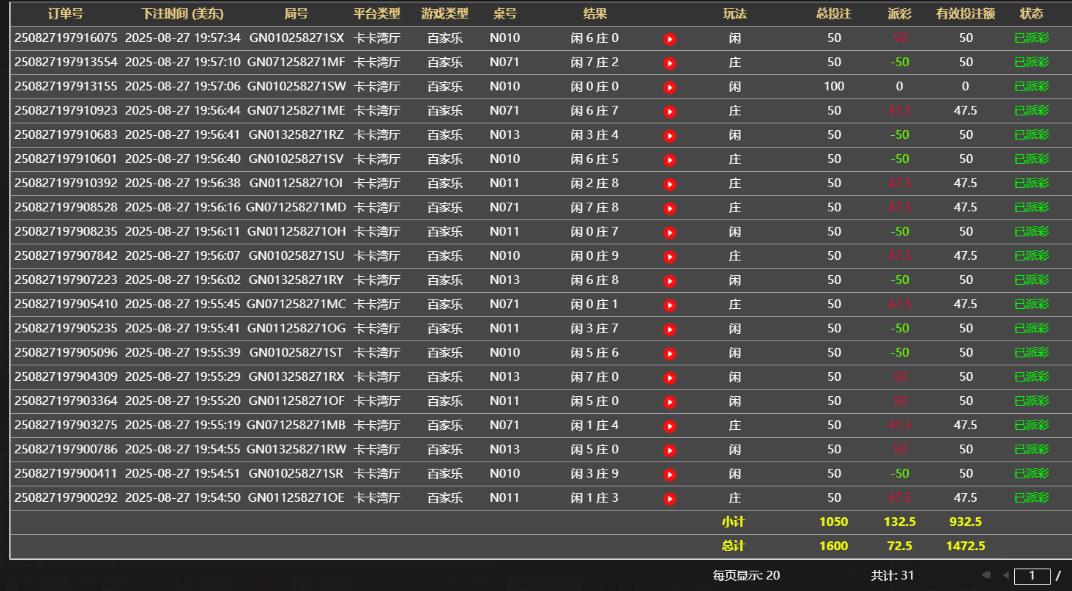Screen dimensions: 1072x591
Task: Play video replay for round GN07125827​1MF
Action: tap(670, 63)
